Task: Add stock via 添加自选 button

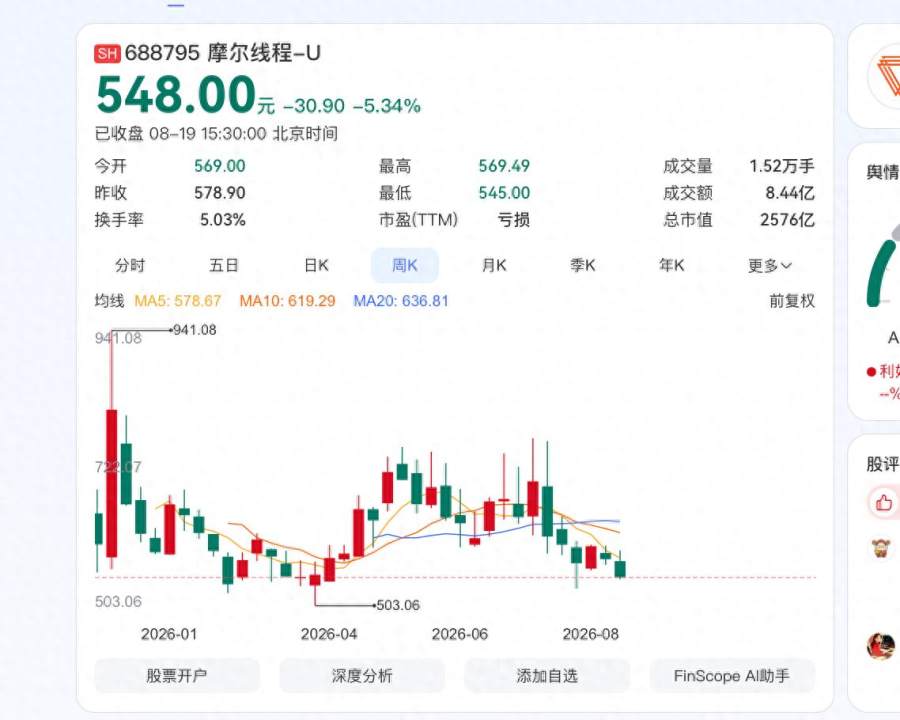Action: [547, 676]
